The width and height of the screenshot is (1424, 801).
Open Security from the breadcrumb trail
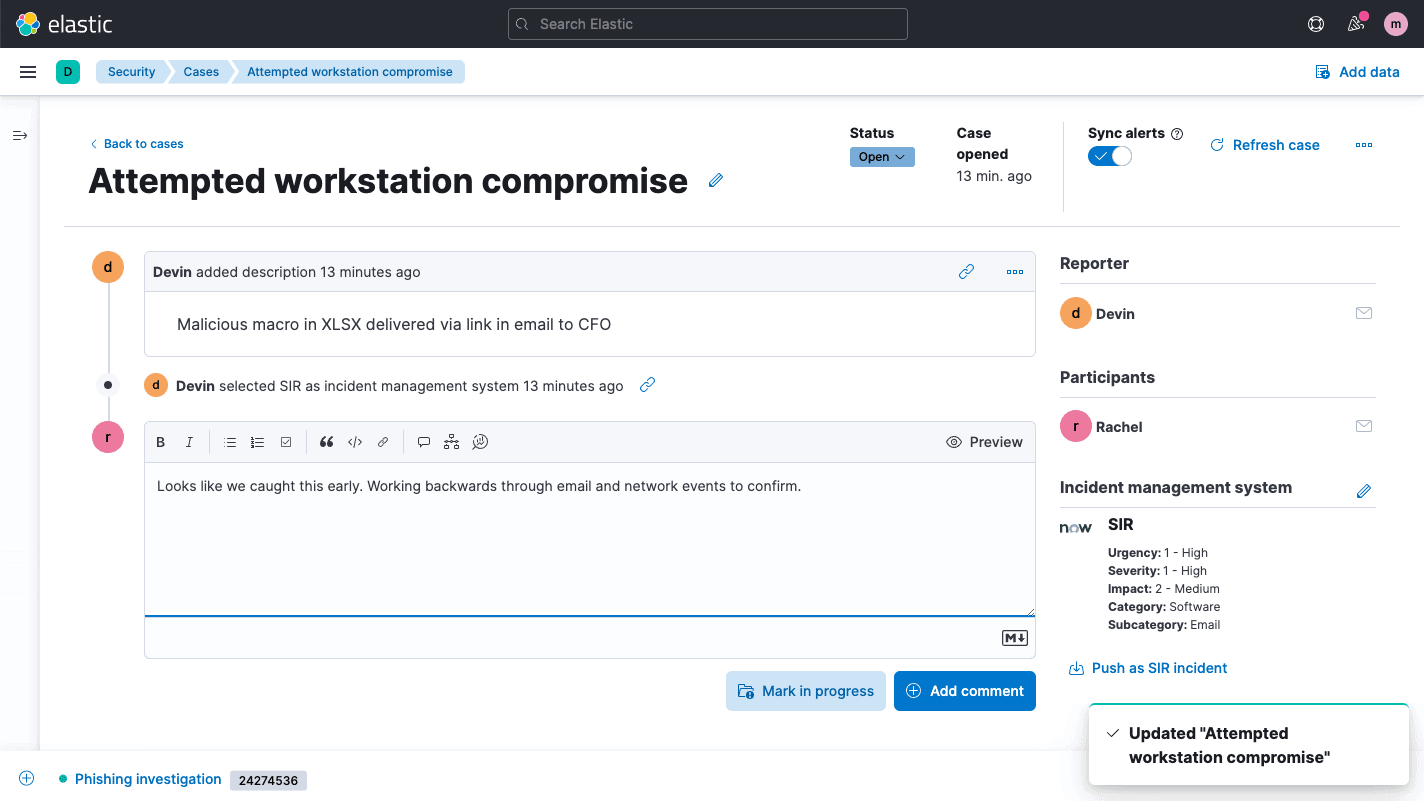131,71
